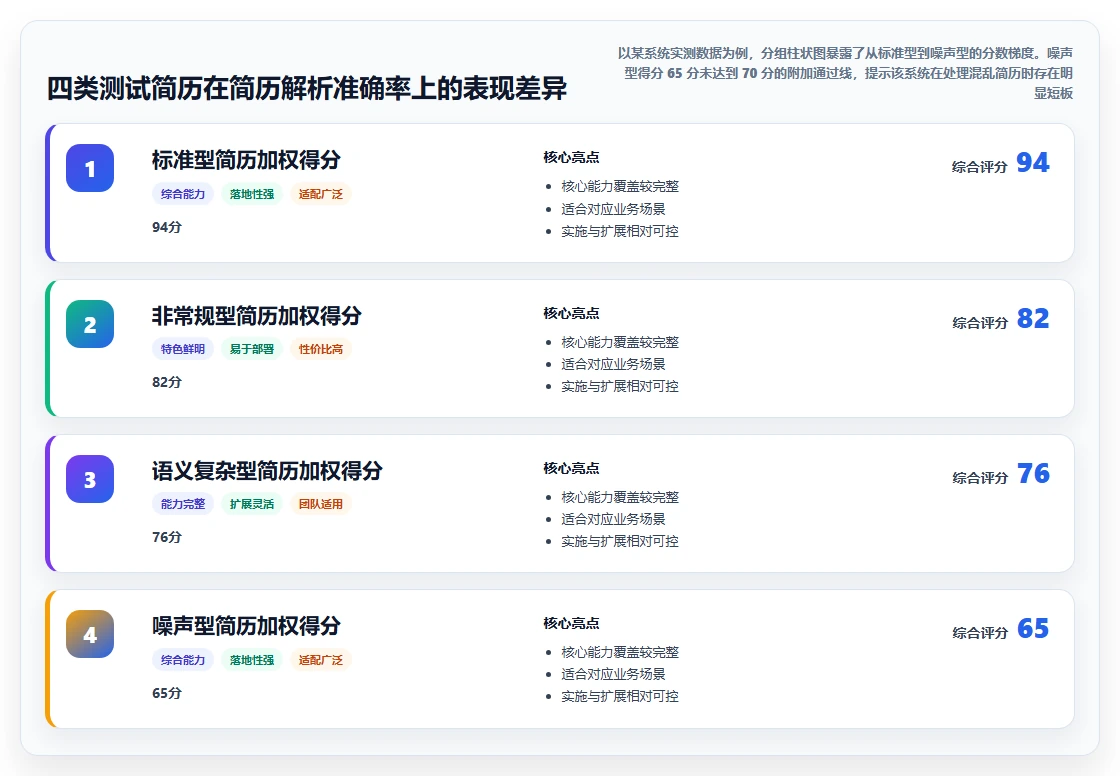Viewport: 1120px width, 776px height.
Task: Select the 非常规型简历加权得分 card title
Action: tap(256, 315)
